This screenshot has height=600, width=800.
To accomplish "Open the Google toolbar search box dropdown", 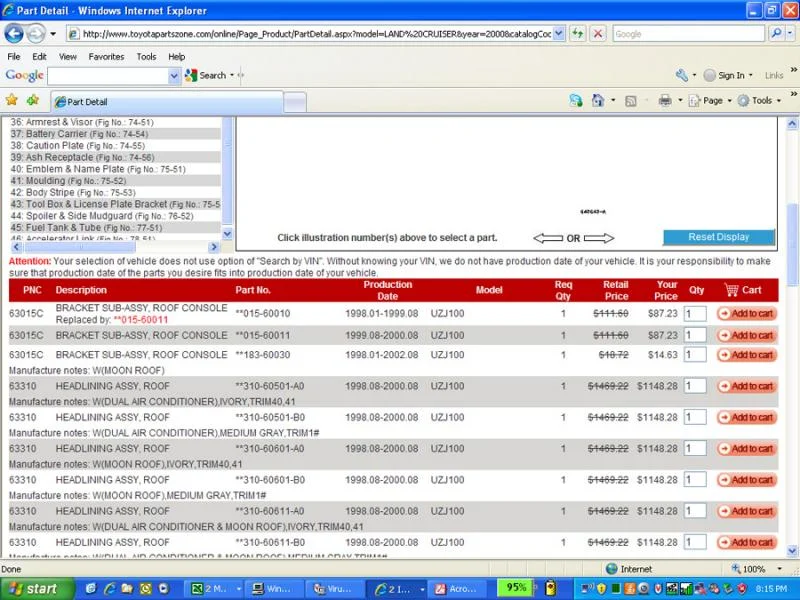I will (173, 76).
